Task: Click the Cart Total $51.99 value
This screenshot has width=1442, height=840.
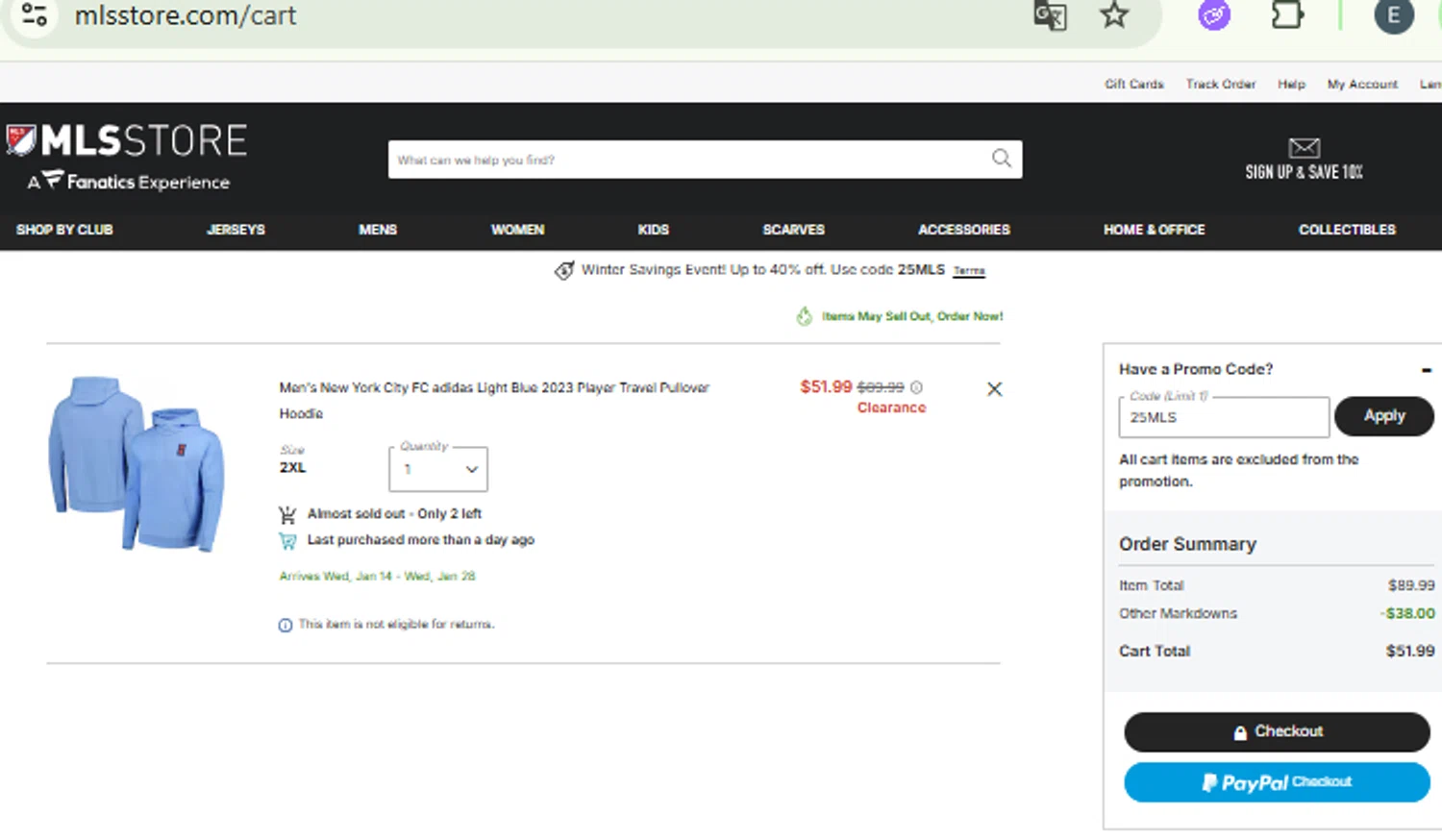Action: tap(1410, 652)
